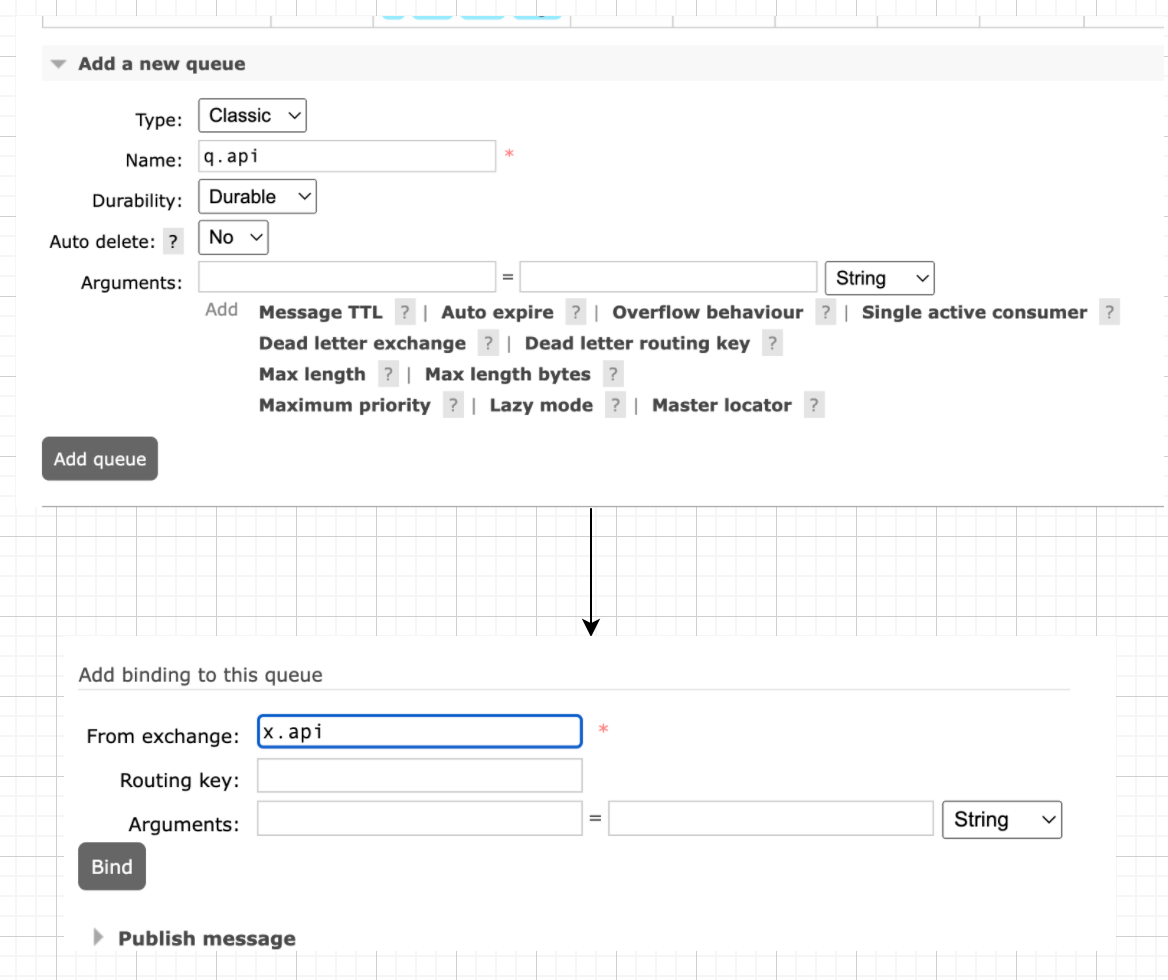Screen dimensions: 1168x980
Task: Open the argument type String dropdown
Action: (x=879, y=277)
